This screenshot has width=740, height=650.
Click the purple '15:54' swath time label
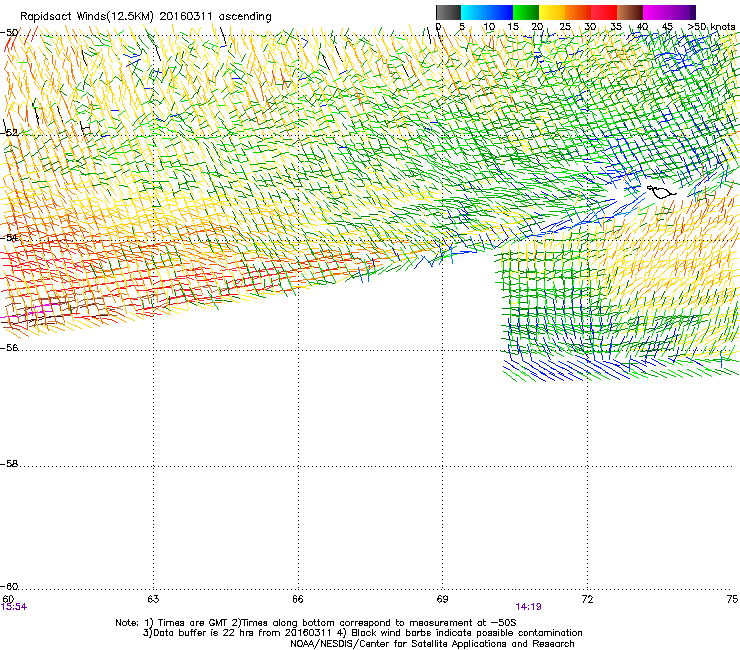click(x=14, y=607)
